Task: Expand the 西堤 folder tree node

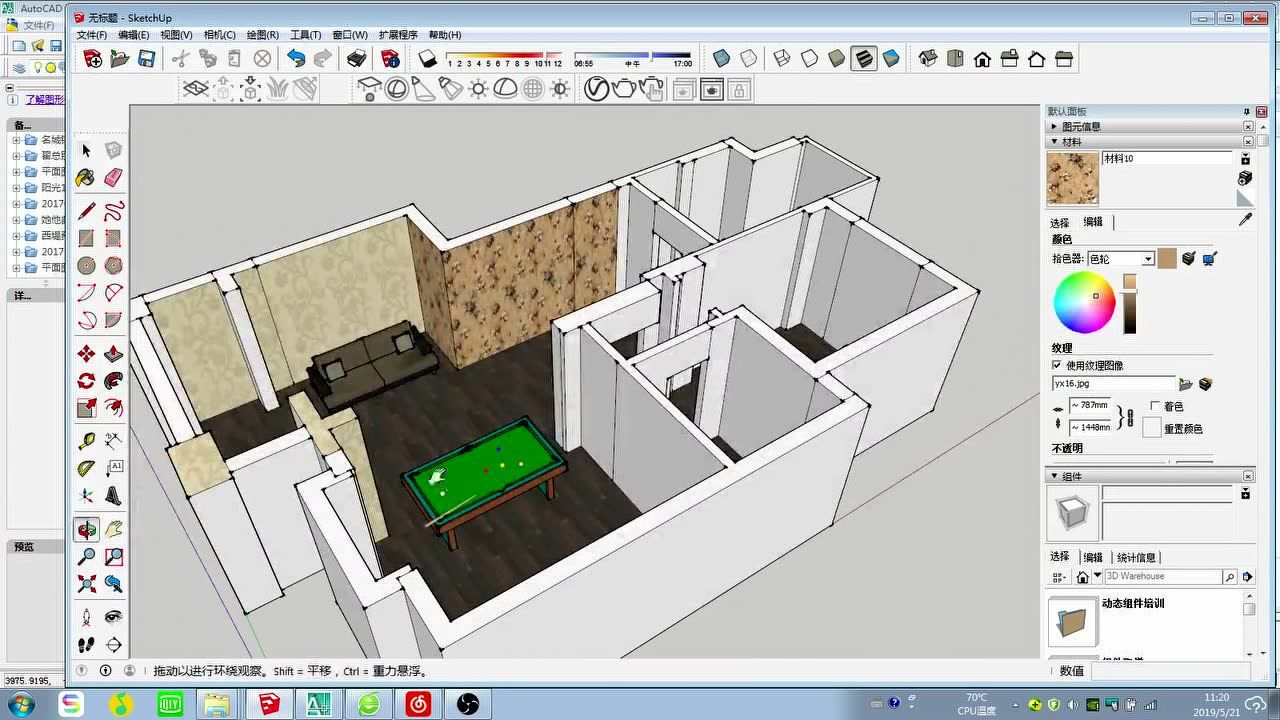Action: point(16,236)
